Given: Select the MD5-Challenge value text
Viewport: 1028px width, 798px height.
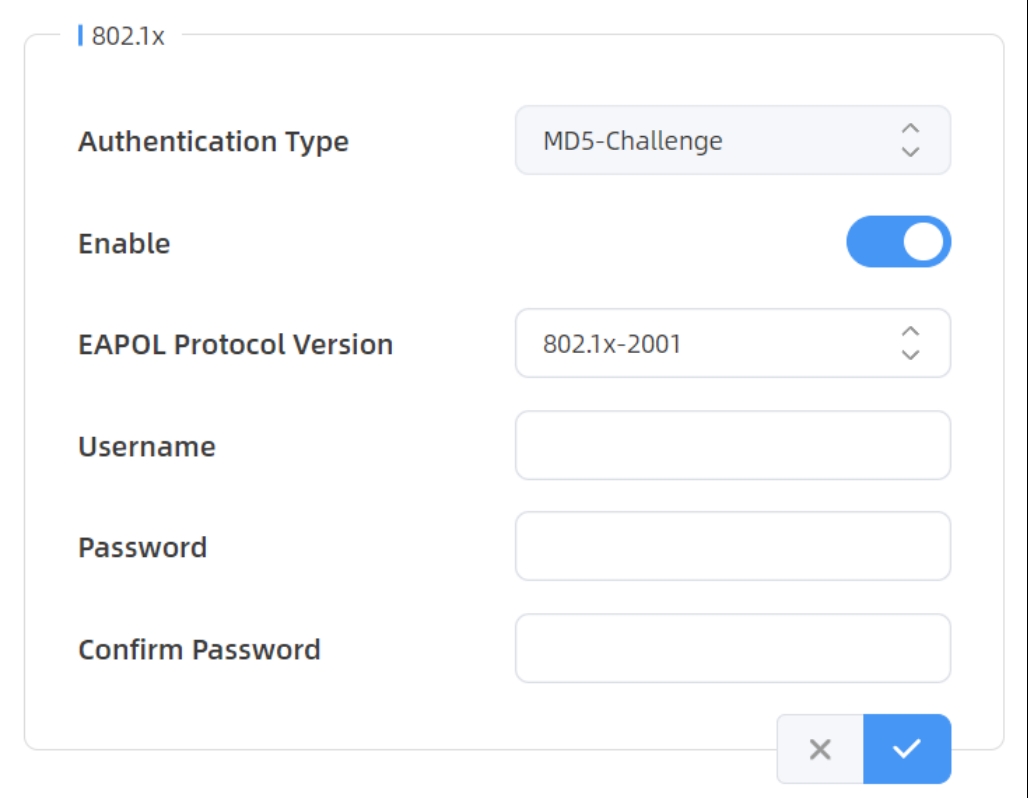Looking at the screenshot, I should [632, 141].
